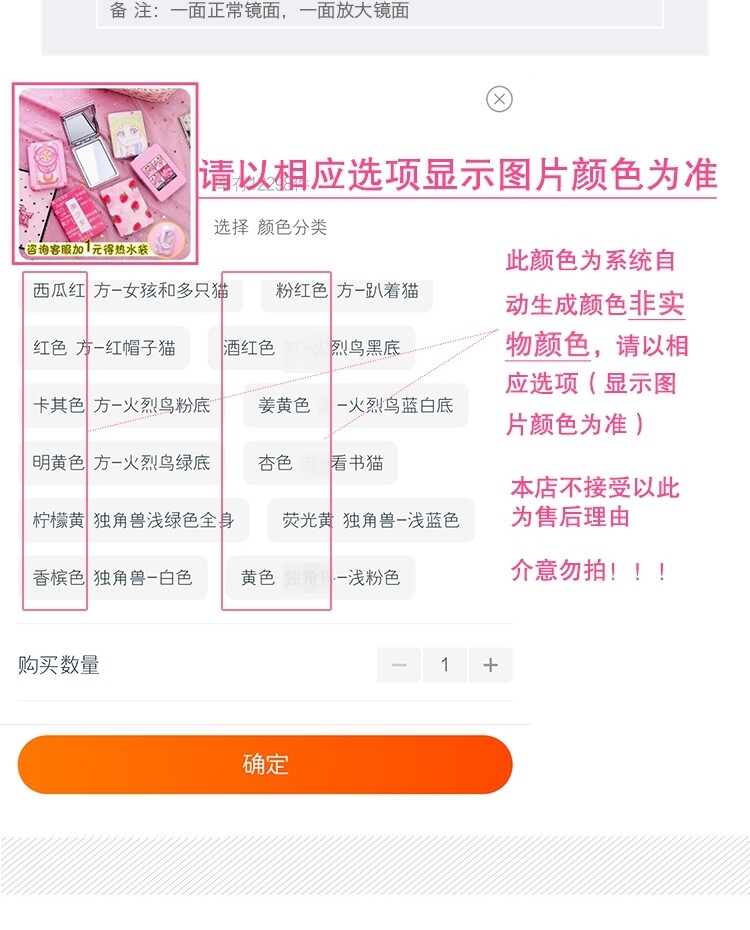Click the 购买数量 label
Image resolution: width=750 pixels, height=930 pixels.
(59, 665)
